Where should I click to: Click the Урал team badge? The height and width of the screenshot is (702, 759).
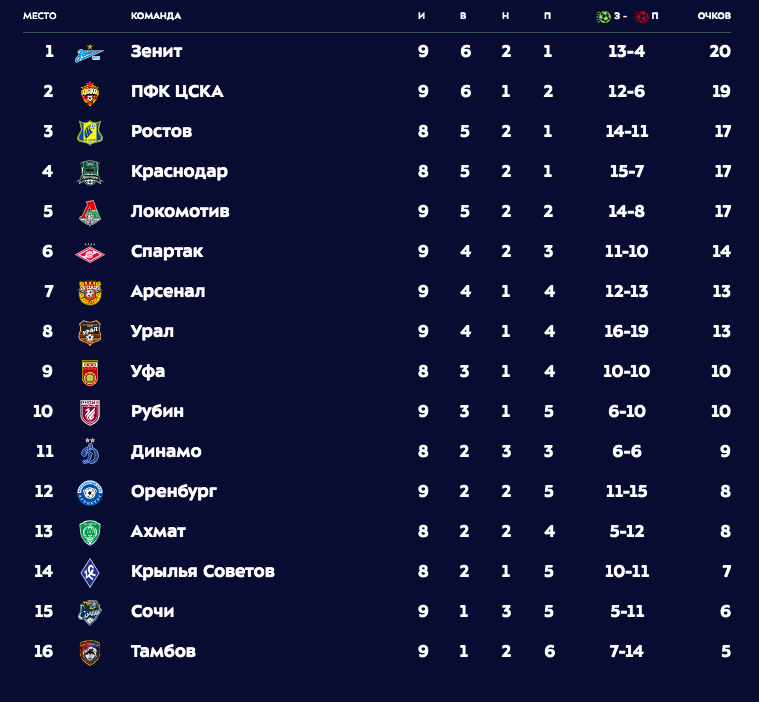point(90,333)
